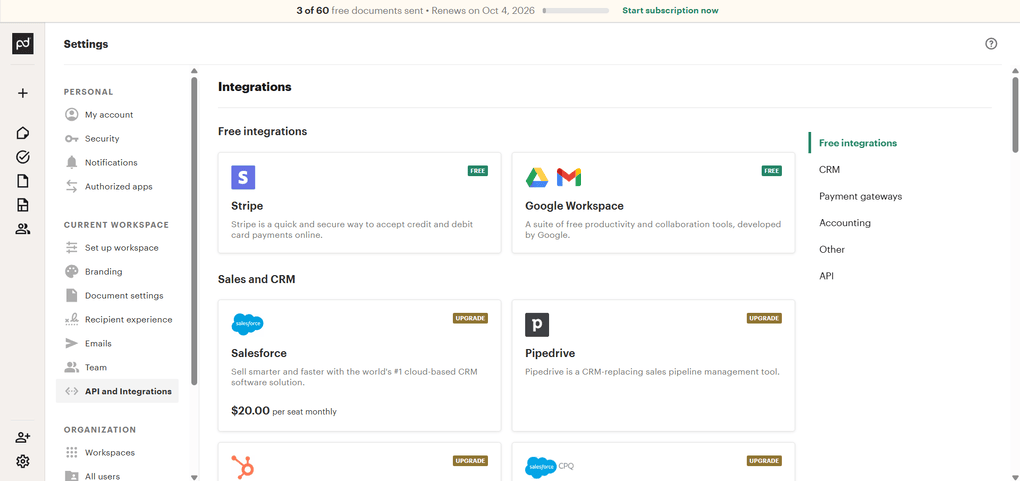Open Emails settings
Viewport: 1020px width, 481px height.
98,344
